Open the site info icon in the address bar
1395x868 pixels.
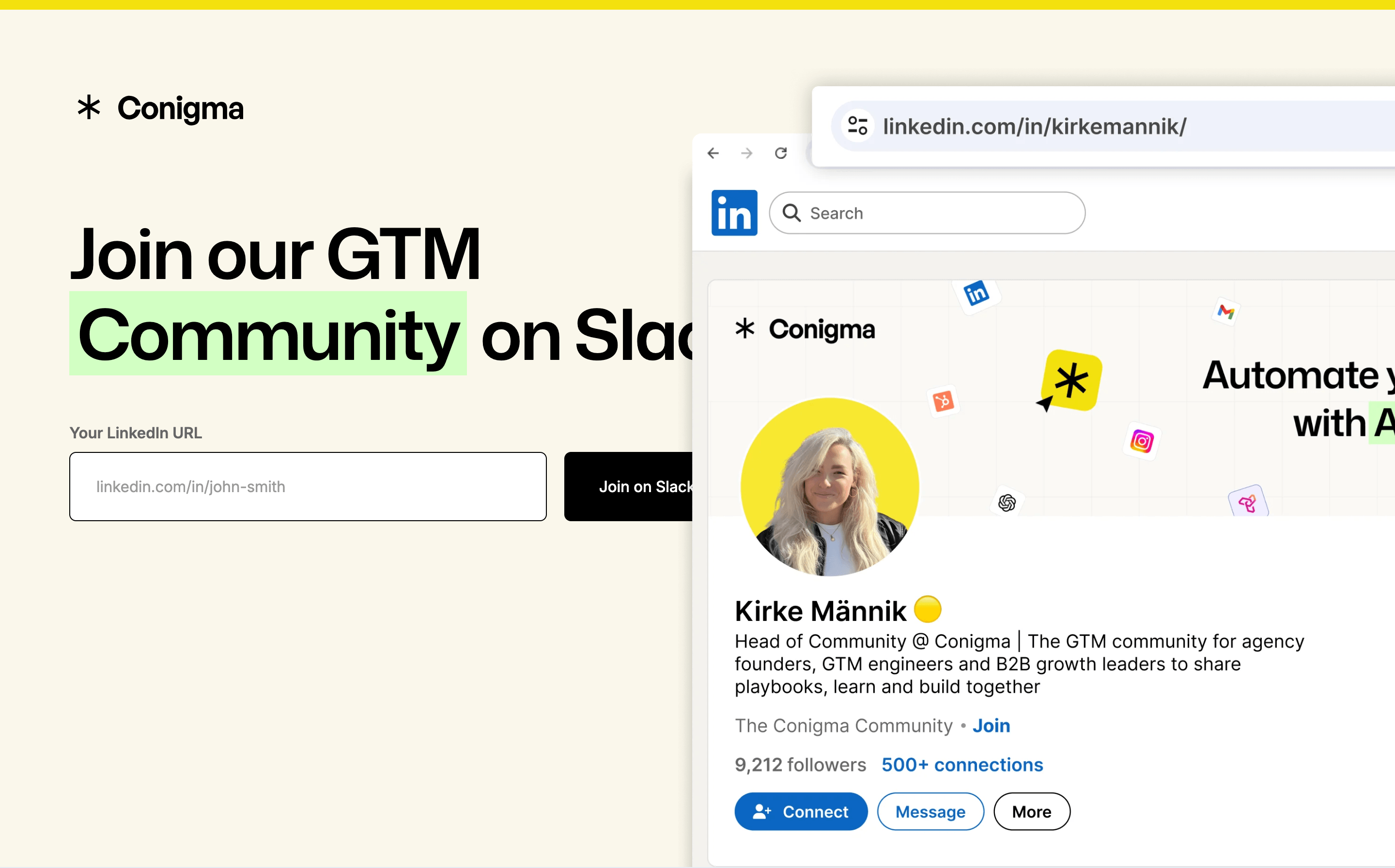tap(858, 126)
